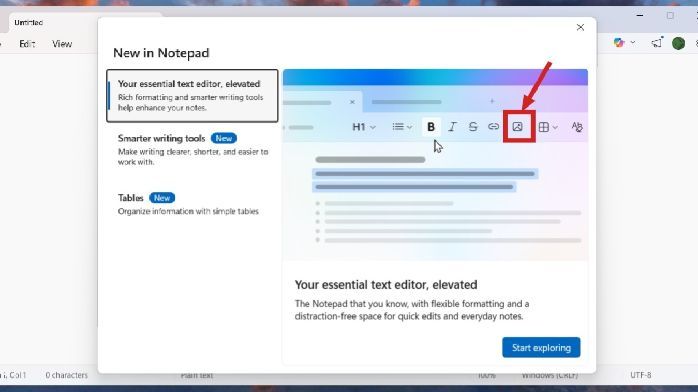Click the green account profile icon
This screenshot has width=698, height=392.
click(x=678, y=43)
